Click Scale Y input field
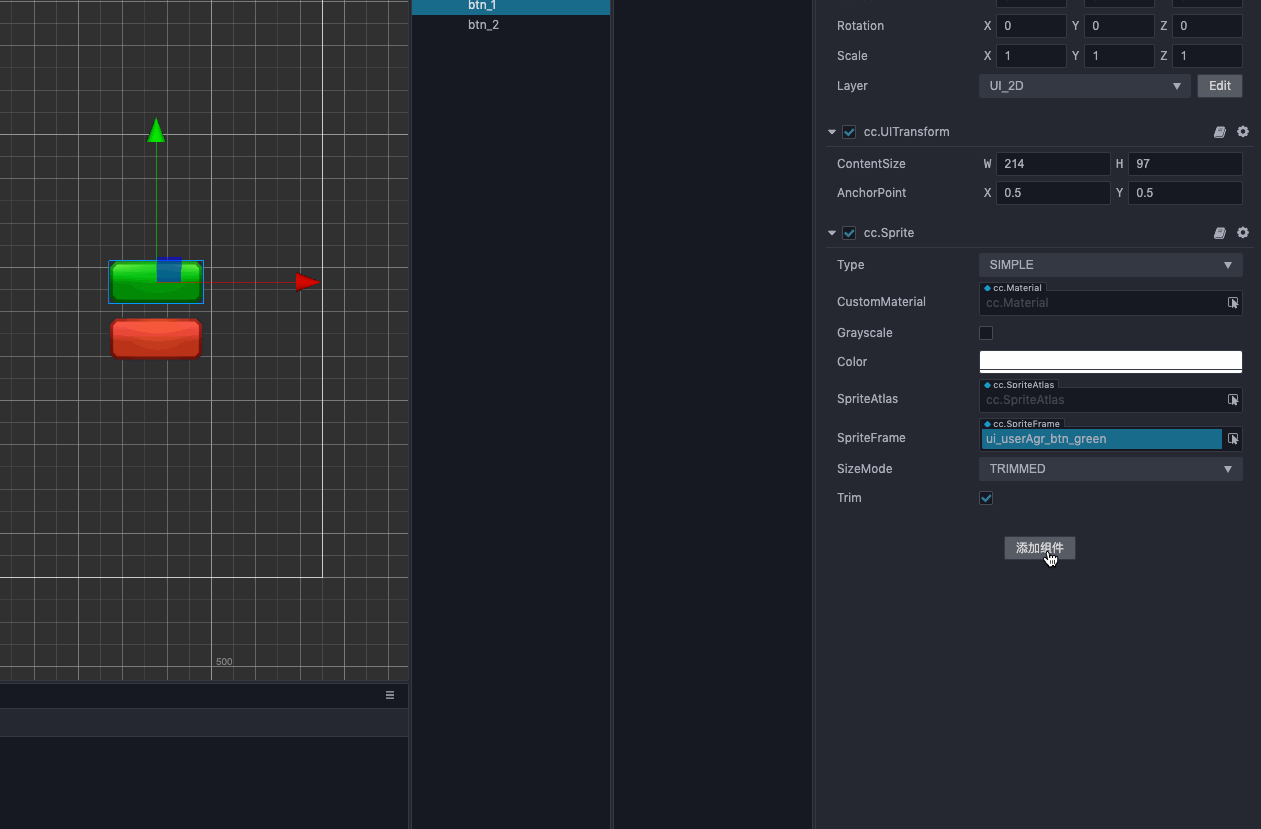 pos(1119,56)
